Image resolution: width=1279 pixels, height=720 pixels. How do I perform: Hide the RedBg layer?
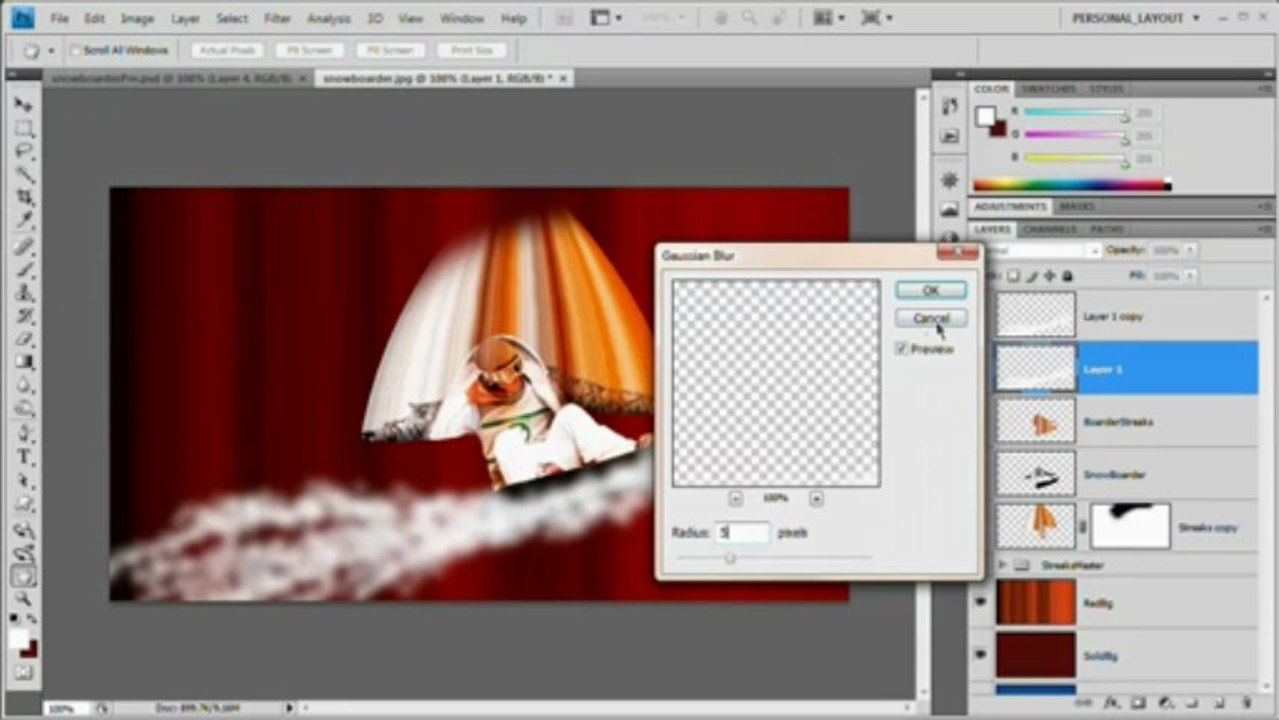tap(980, 603)
